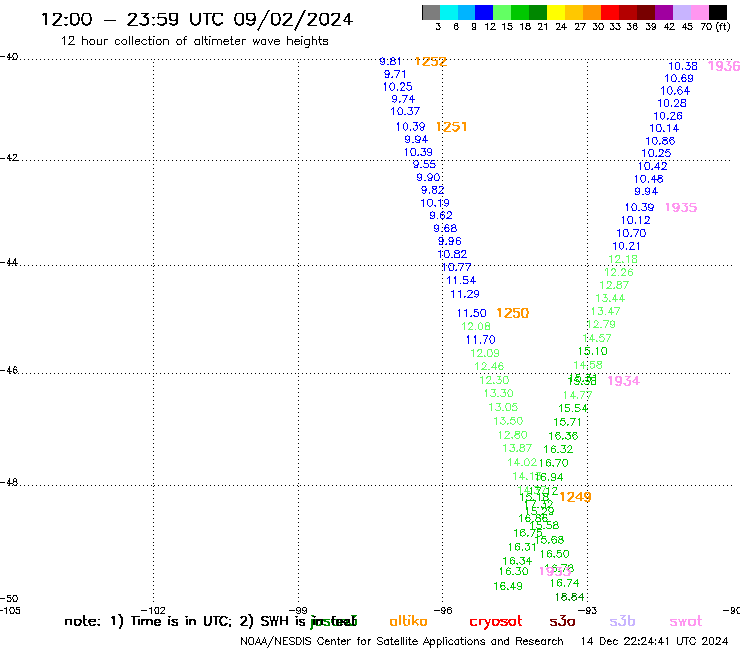
Task: Click the 's3a' satellite label
Action: point(562,621)
